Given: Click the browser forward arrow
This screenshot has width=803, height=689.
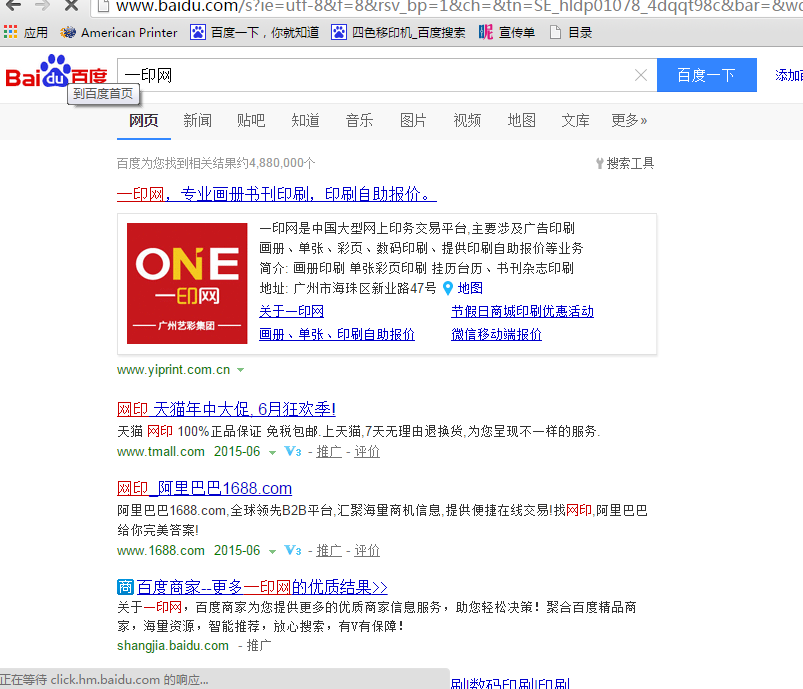Looking at the screenshot, I should [x=42, y=5].
